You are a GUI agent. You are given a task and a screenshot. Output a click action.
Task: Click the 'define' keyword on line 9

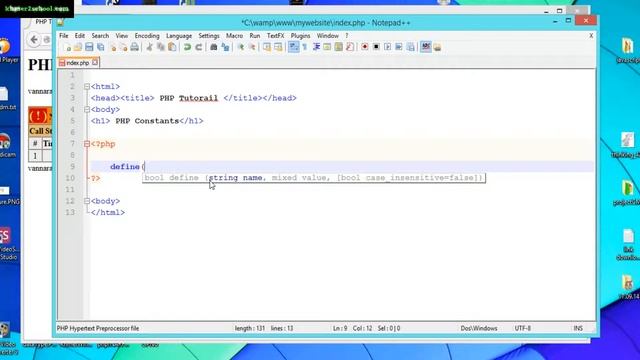coord(125,167)
